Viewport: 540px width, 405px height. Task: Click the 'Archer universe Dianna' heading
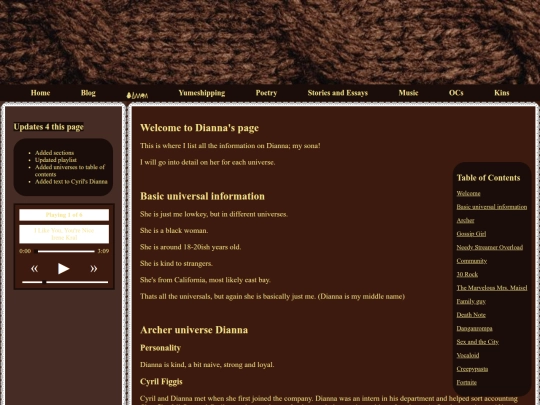(x=194, y=330)
